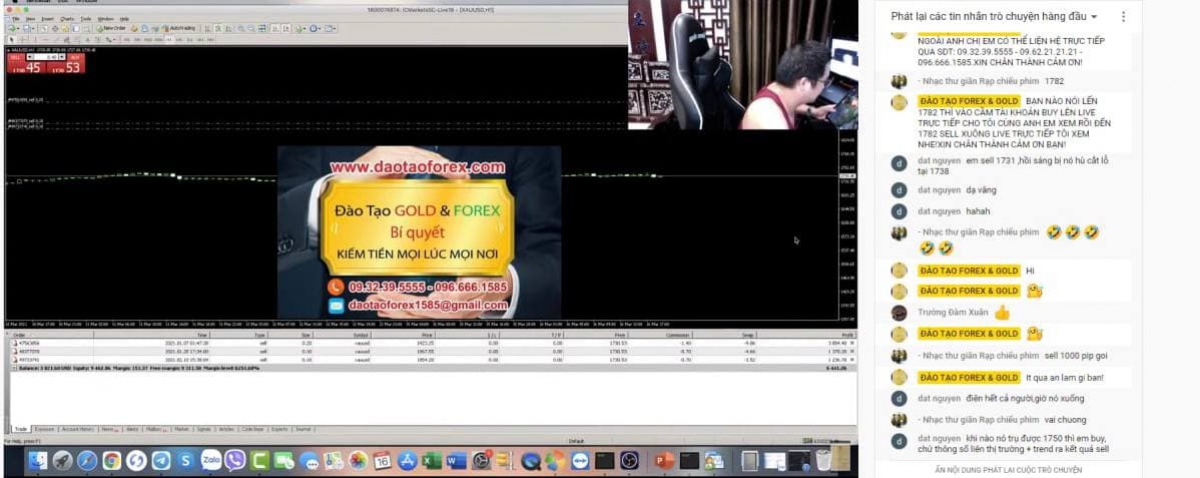Open the News tab in terminal
1200x478 pixels.
point(108,429)
